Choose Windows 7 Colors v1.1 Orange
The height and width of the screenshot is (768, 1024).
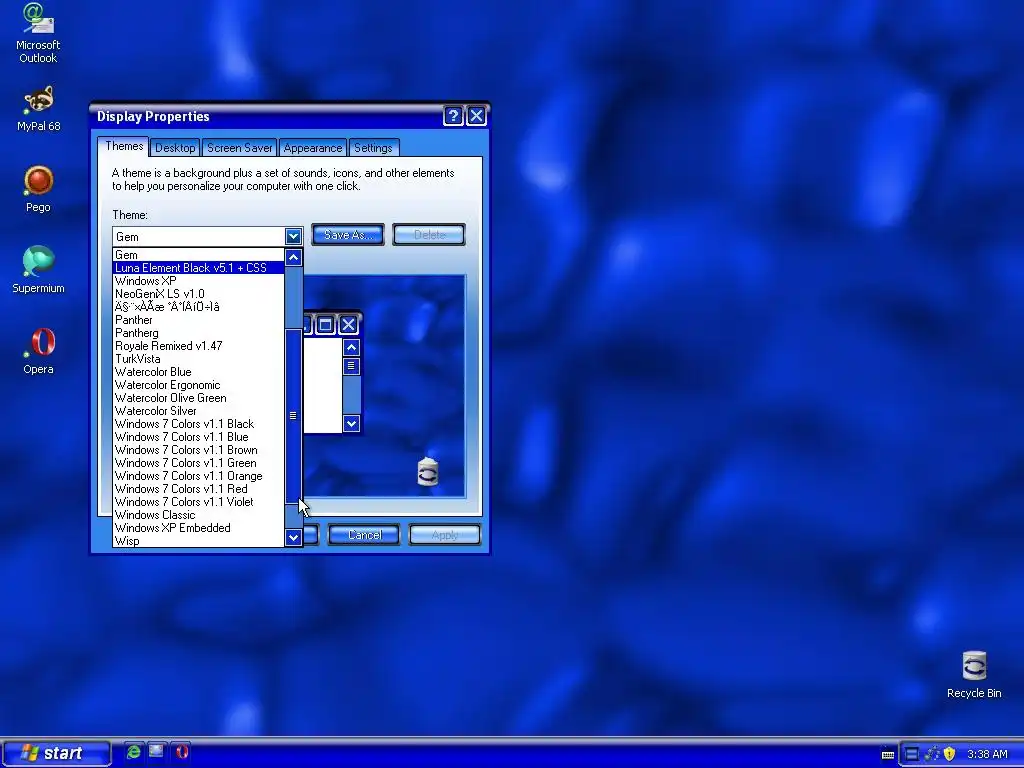pyautogui.click(x=199, y=476)
